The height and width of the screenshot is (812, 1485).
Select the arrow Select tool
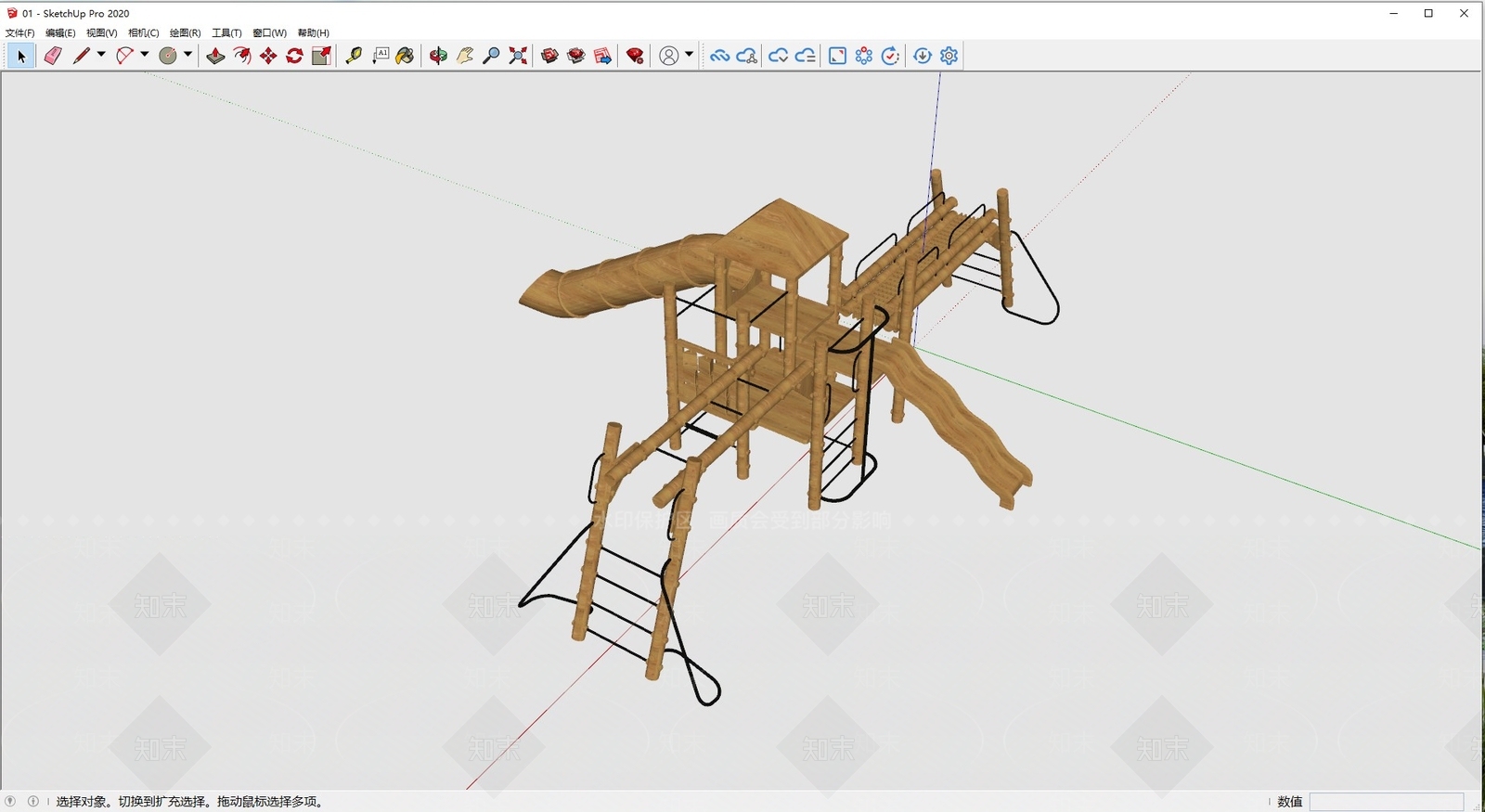coord(21,56)
